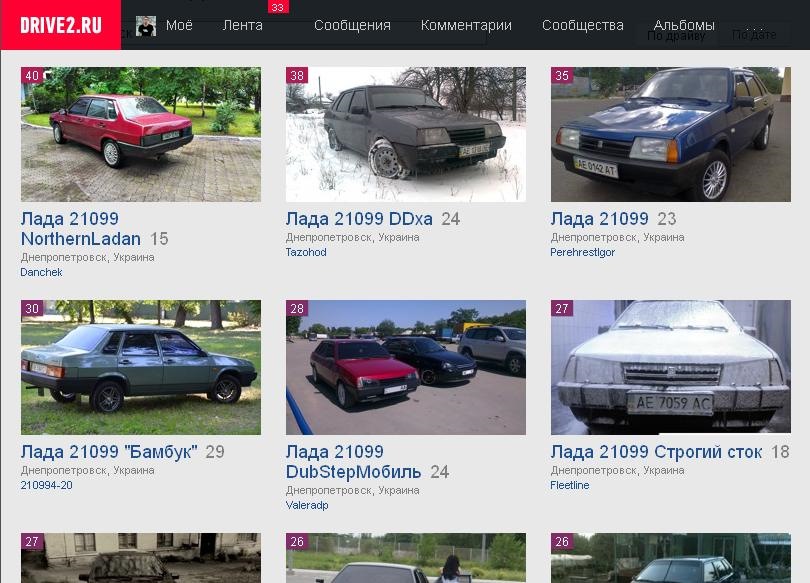Visit user Fleetline's profile
The height and width of the screenshot is (583, 810).
(x=569, y=485)
